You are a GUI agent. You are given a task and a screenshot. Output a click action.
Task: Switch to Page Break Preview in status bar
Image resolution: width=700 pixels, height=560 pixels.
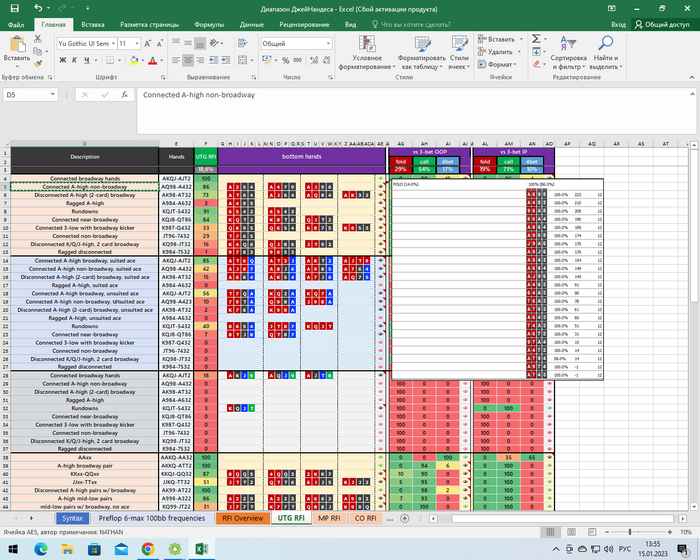pos(592,532)
